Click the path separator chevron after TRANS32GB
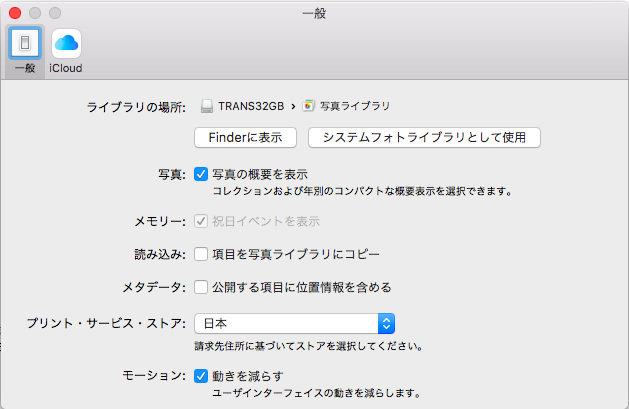The image size is (629, 409). [293, 107]
